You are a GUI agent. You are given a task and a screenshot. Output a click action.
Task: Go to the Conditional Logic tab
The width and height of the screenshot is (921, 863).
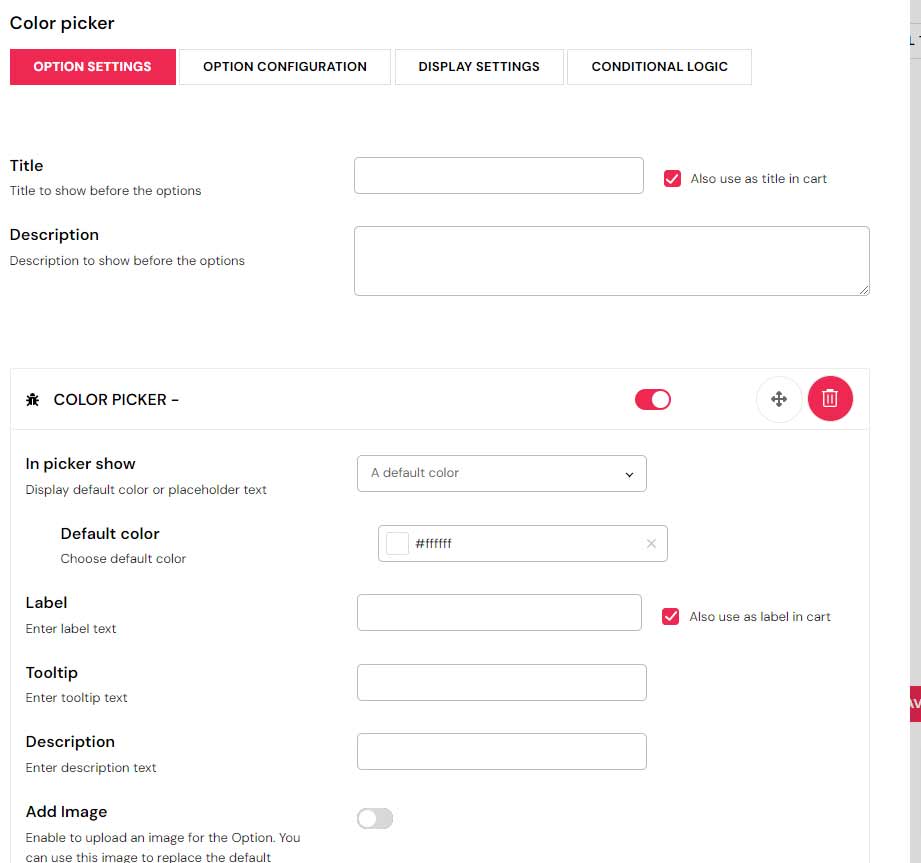click(x=659, y=67)
